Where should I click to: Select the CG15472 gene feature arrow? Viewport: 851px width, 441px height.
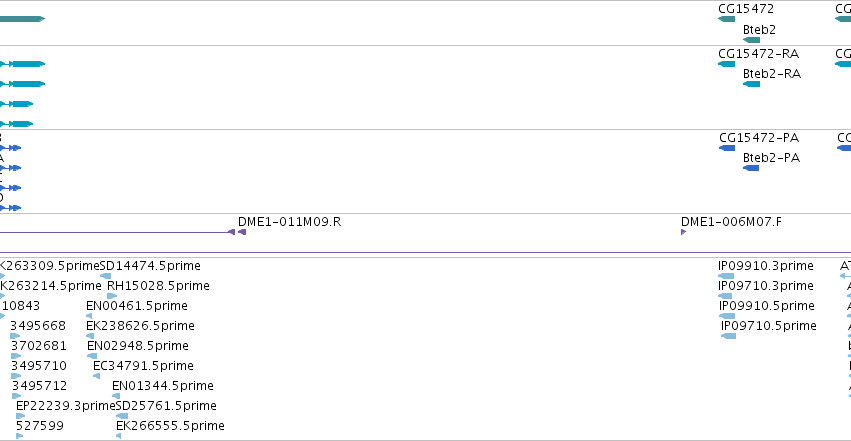726,19
